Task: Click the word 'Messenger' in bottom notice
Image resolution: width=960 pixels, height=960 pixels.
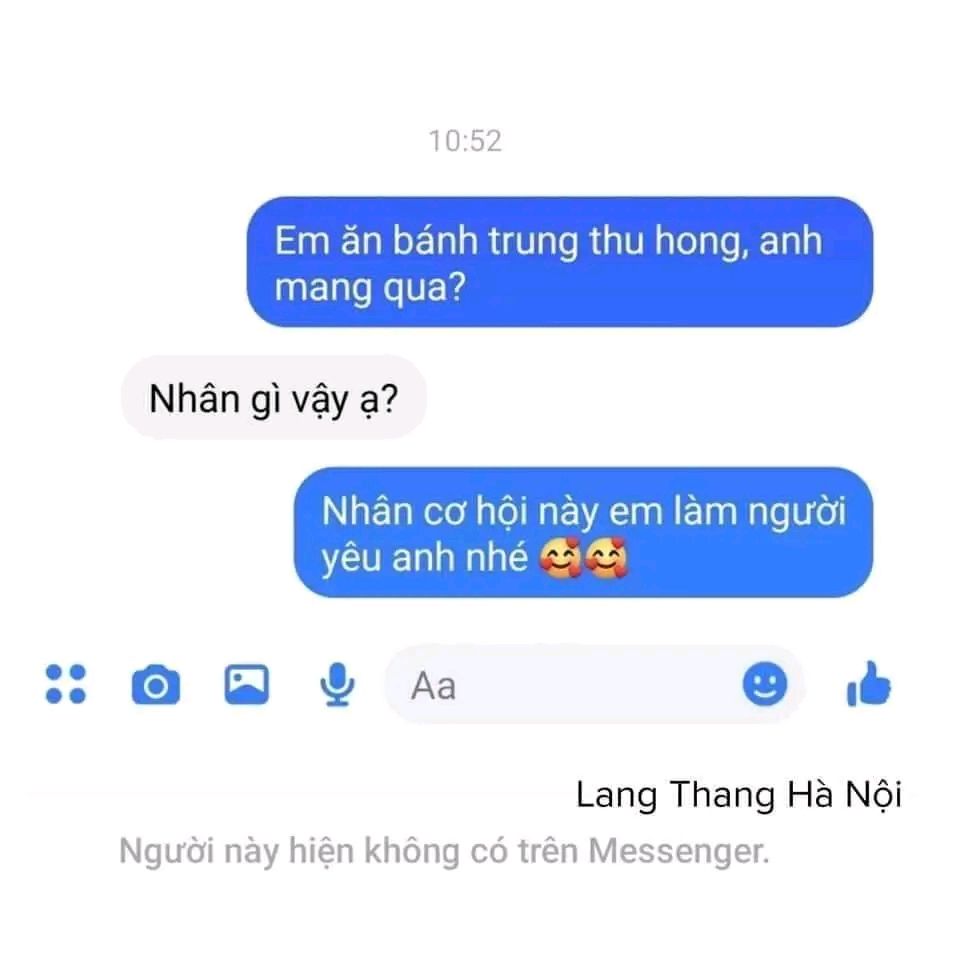Action: click(x=677, y=852)
